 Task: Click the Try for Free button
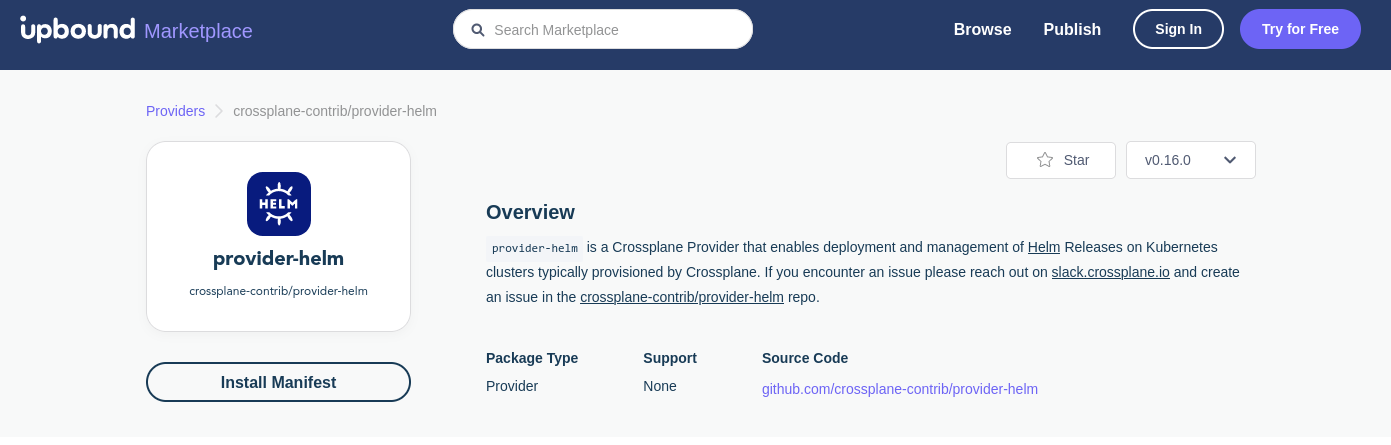(x=1300, y=29)
